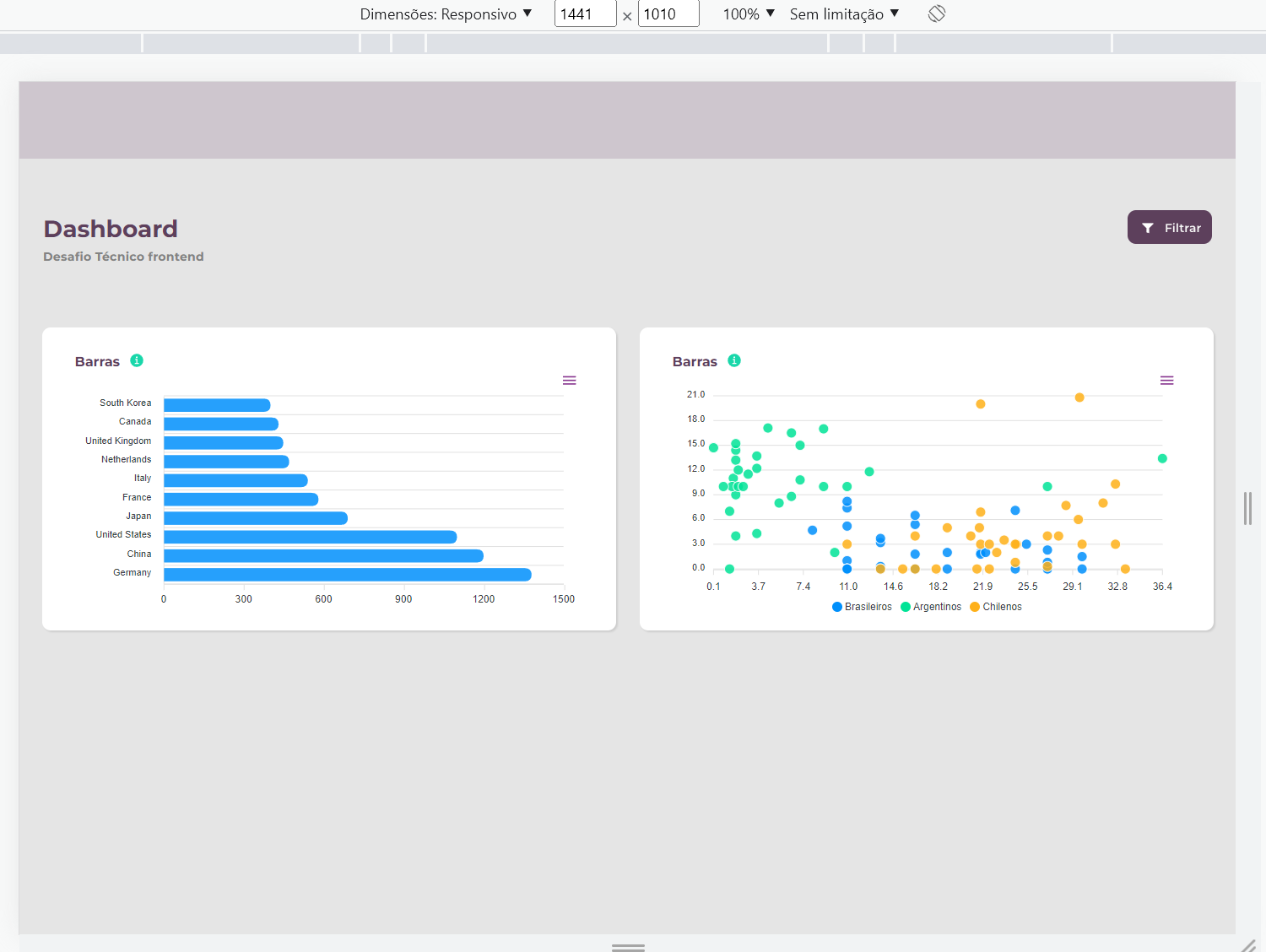The image size is (1266, 952).
Task: Rotate the viewport orientation icon in device toolbar
Action: point(936,14)
